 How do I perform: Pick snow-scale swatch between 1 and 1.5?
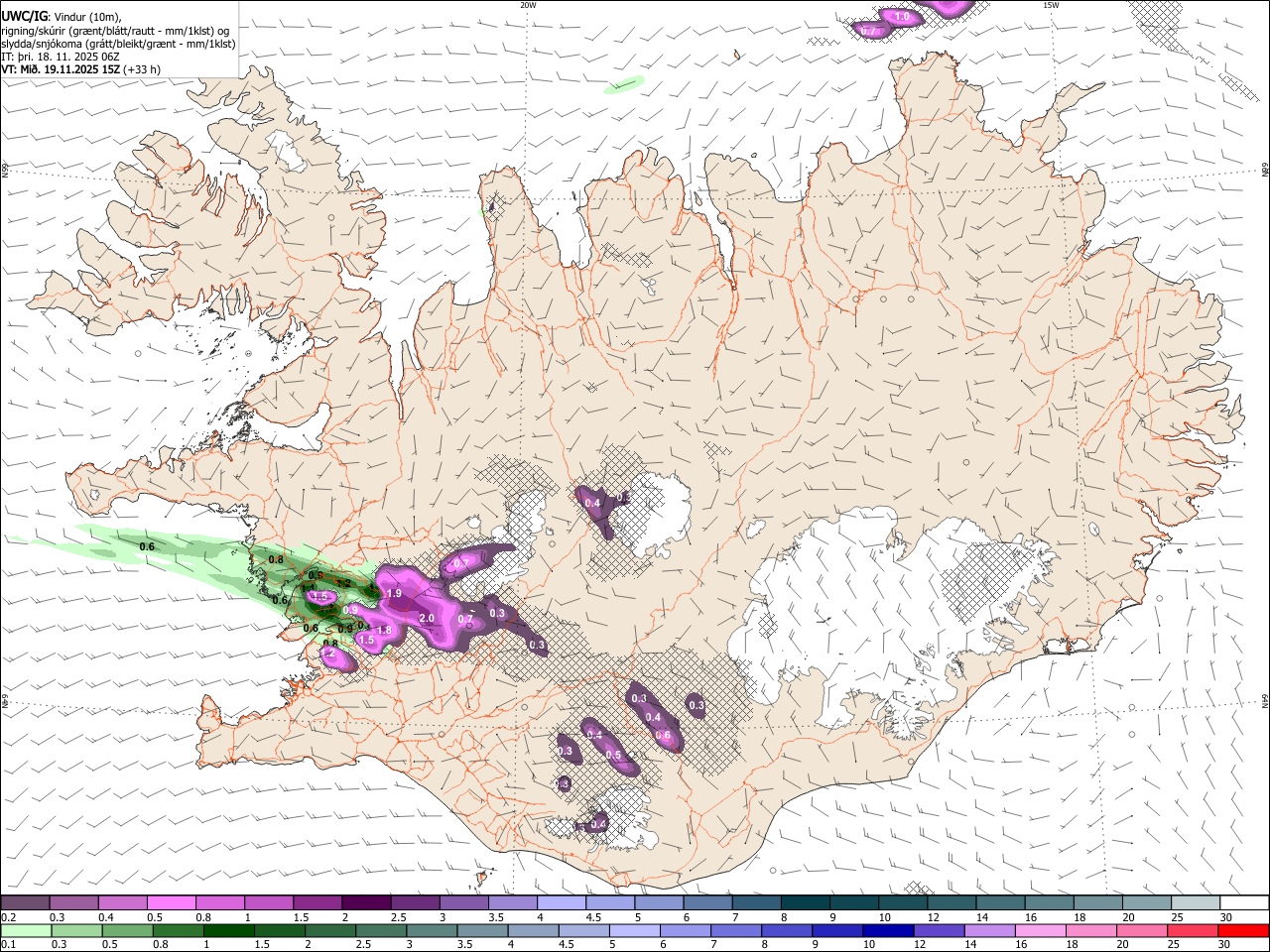click(269, 902)
